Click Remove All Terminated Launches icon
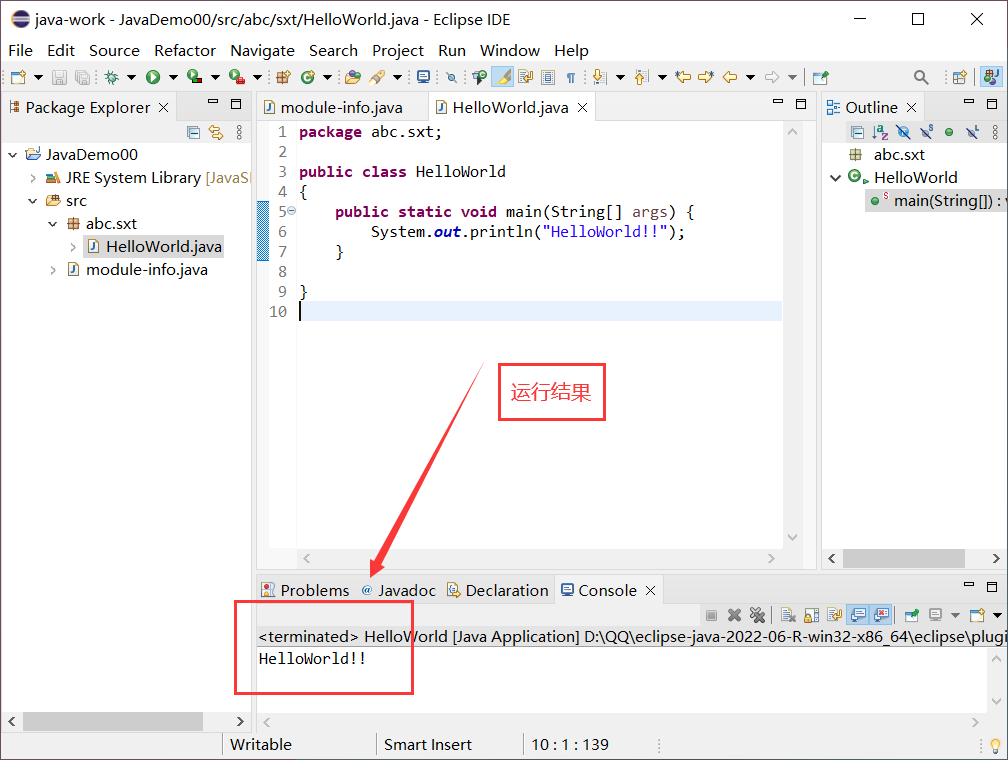Screen dimensions: 1008x760 (757, 615)
